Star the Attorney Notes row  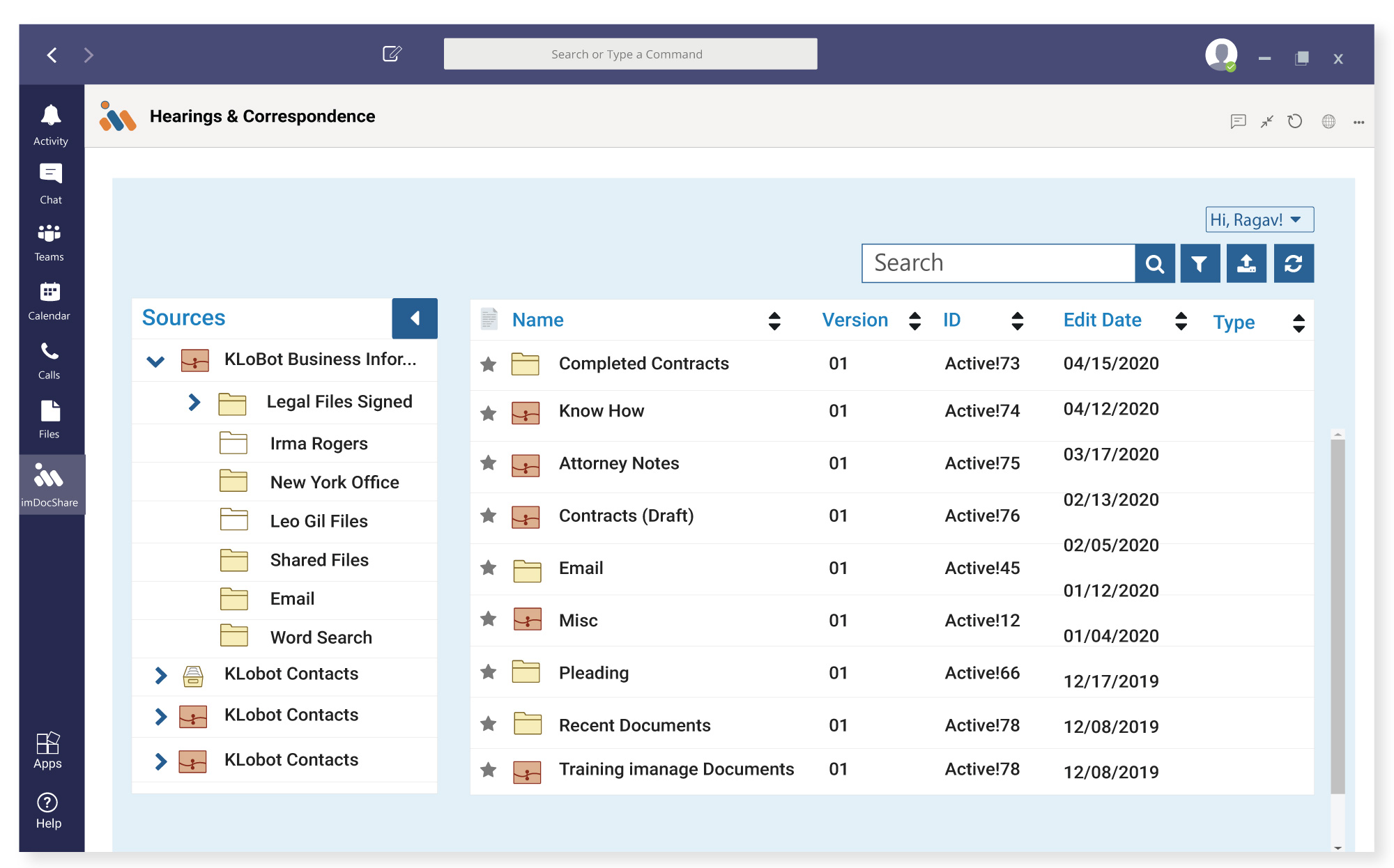tap(489, 463)
